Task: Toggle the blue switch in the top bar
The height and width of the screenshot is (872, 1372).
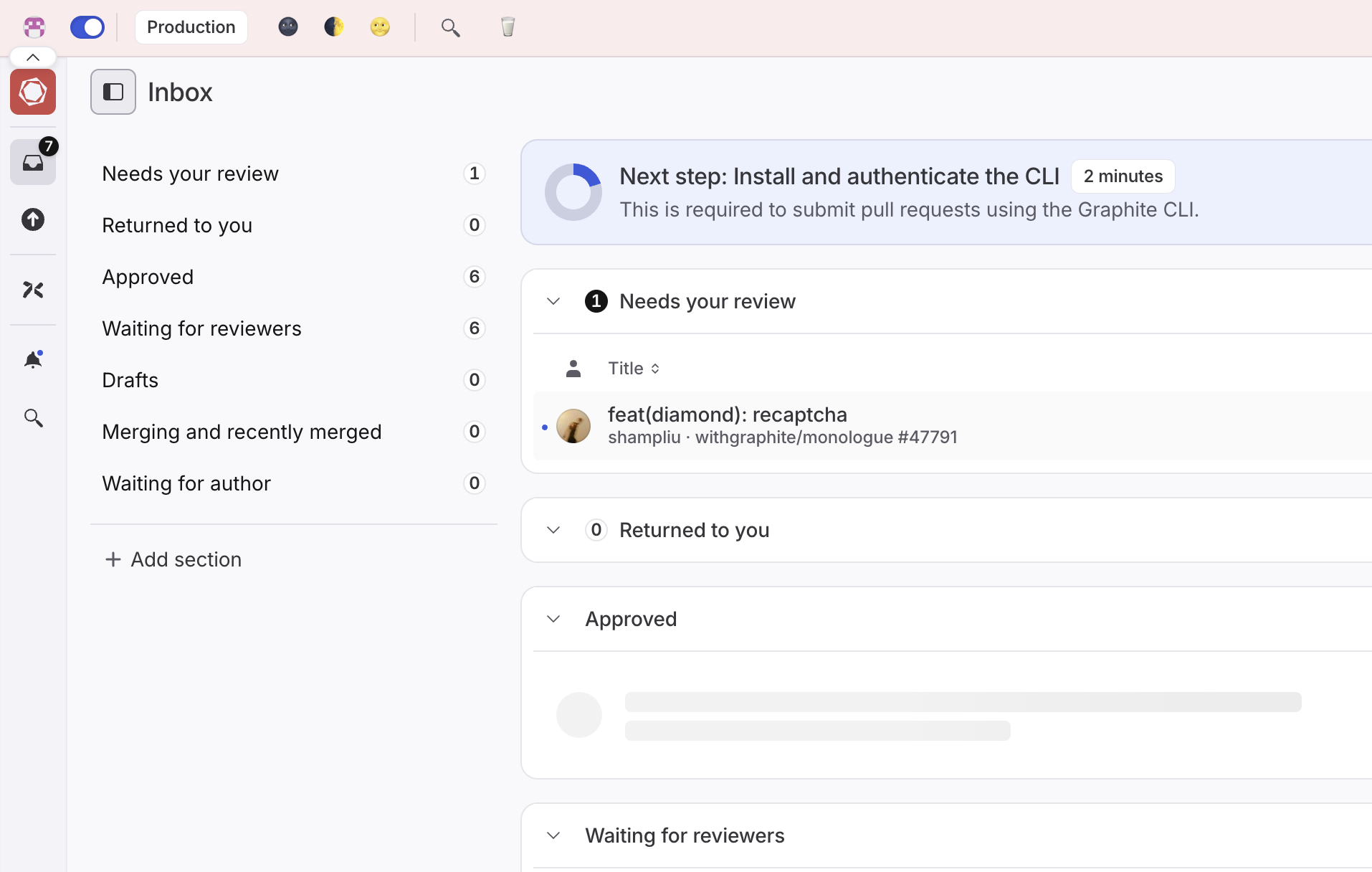Action: click(x=87, y=27)
